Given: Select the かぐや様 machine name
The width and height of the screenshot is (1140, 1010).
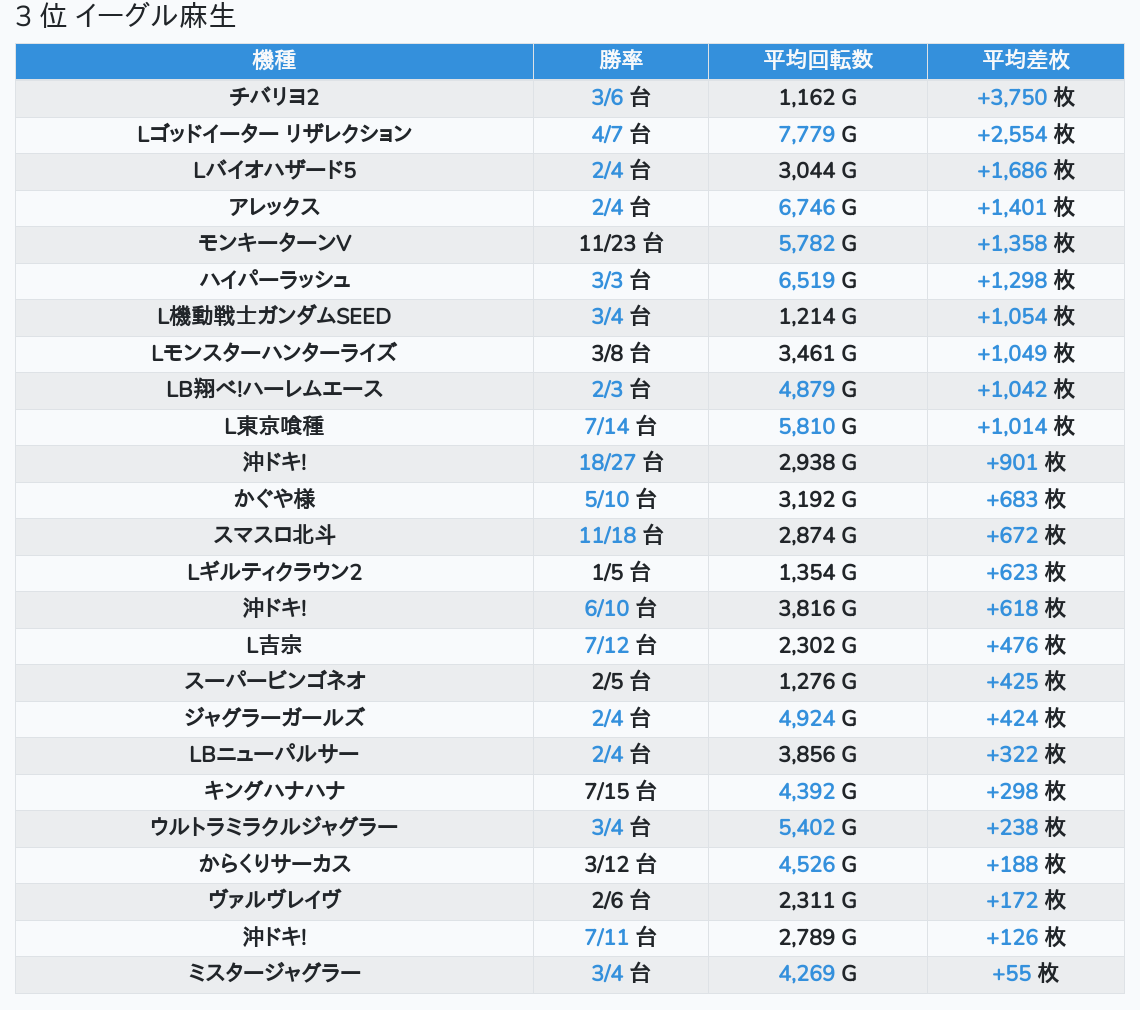Looking at the screenshot, I should (x=274, y=499).
